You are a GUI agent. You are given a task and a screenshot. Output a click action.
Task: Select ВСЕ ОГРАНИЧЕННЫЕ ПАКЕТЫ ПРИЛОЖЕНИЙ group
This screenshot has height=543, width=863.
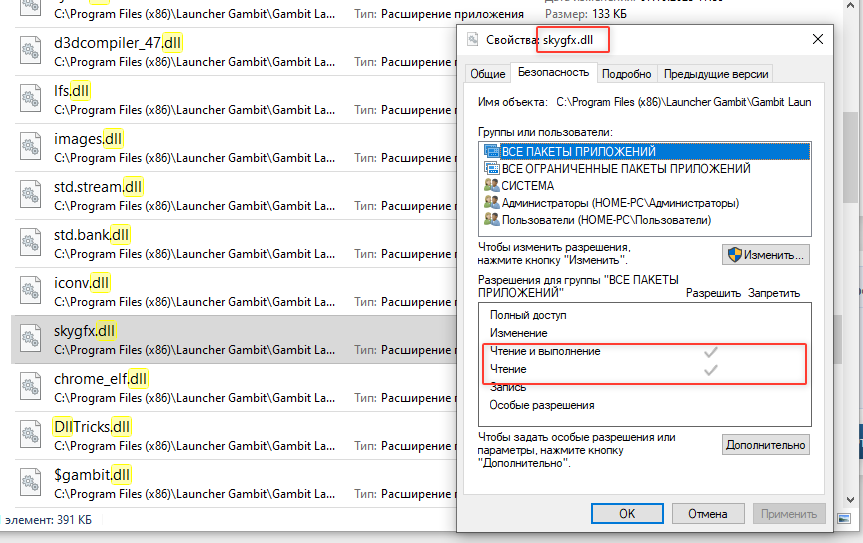(625, 169)
